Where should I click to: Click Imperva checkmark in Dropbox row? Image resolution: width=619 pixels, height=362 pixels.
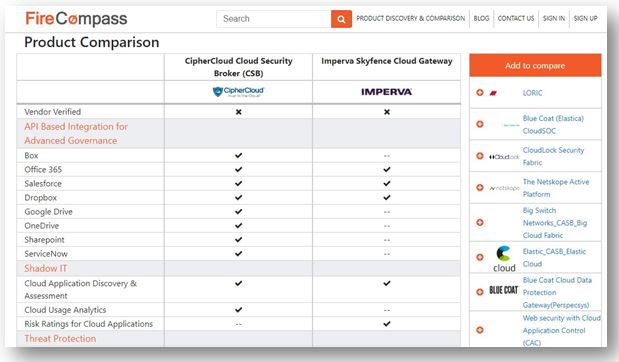tap(387, 197)
